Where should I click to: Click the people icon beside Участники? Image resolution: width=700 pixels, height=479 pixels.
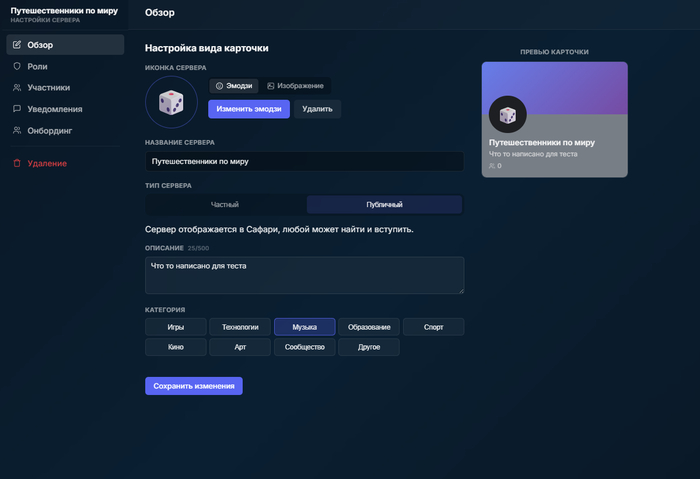click(x=17, y=87)
